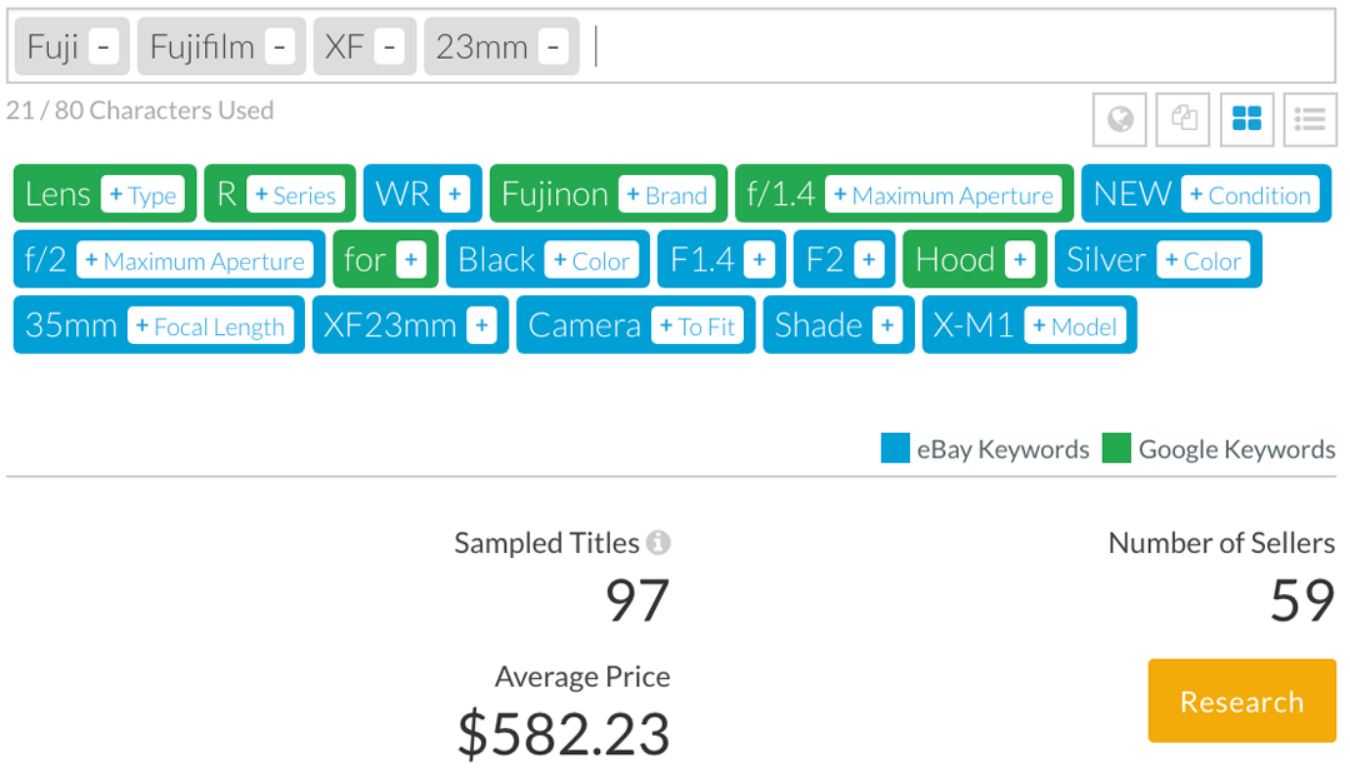The width and height of the screenshot is (1350, 773).
Task: Remove the 23mm keyword with minus
Action: (x=552, y=47)
